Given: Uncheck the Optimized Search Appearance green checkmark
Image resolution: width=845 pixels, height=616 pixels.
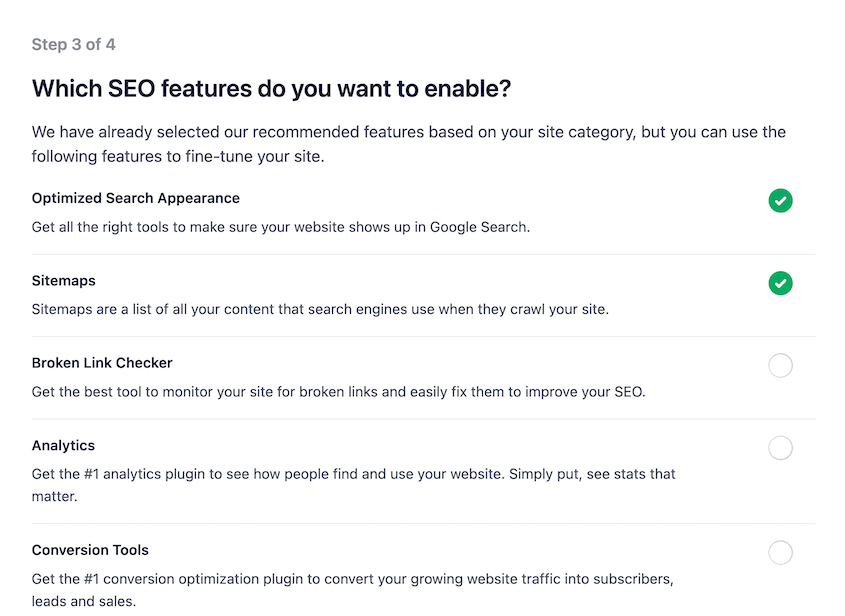Looking at the screenshot, I should tap(780, 201).
